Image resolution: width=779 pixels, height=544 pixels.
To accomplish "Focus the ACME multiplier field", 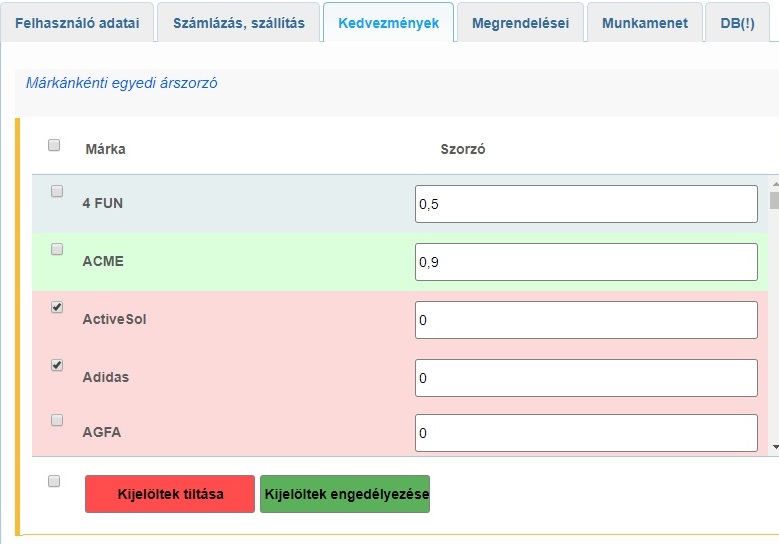I will click(x=586, y=262).
